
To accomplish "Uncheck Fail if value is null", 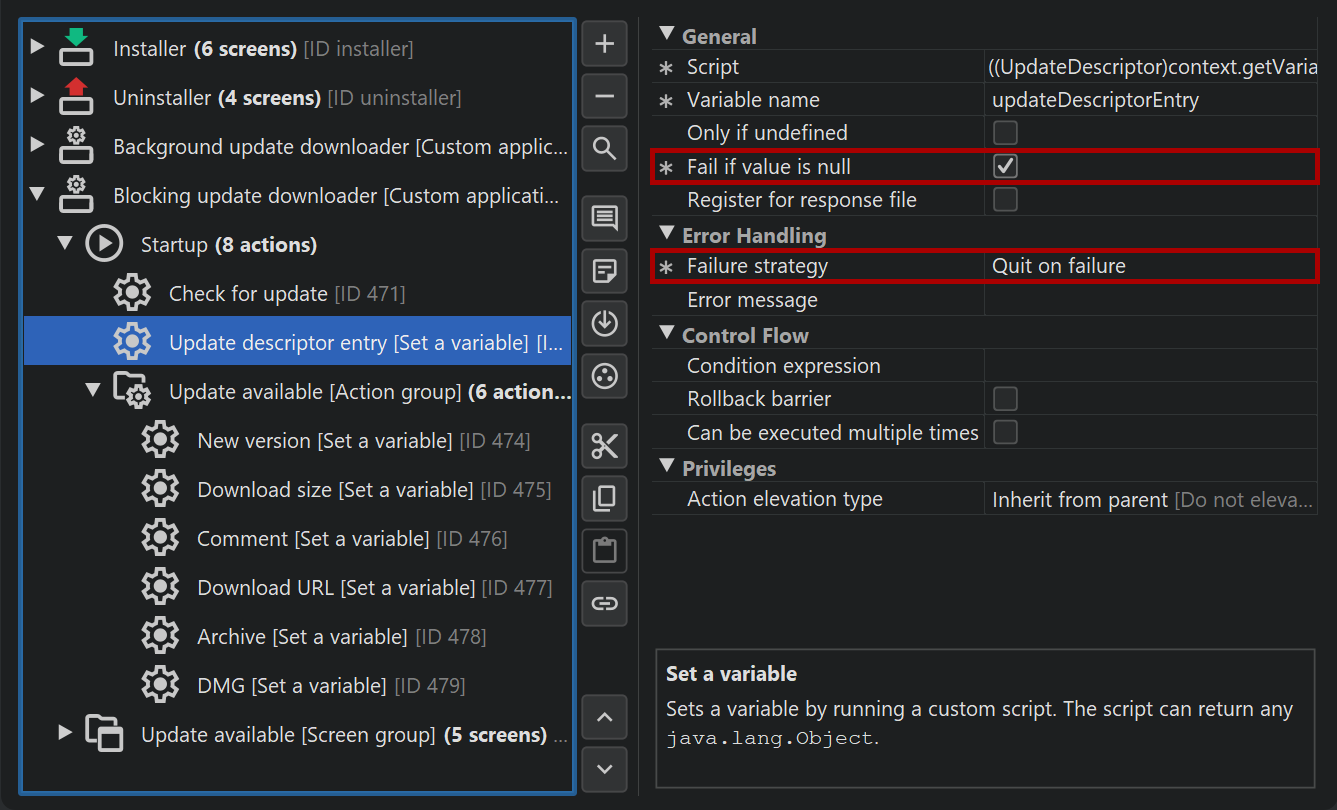I will point(1005,167).
